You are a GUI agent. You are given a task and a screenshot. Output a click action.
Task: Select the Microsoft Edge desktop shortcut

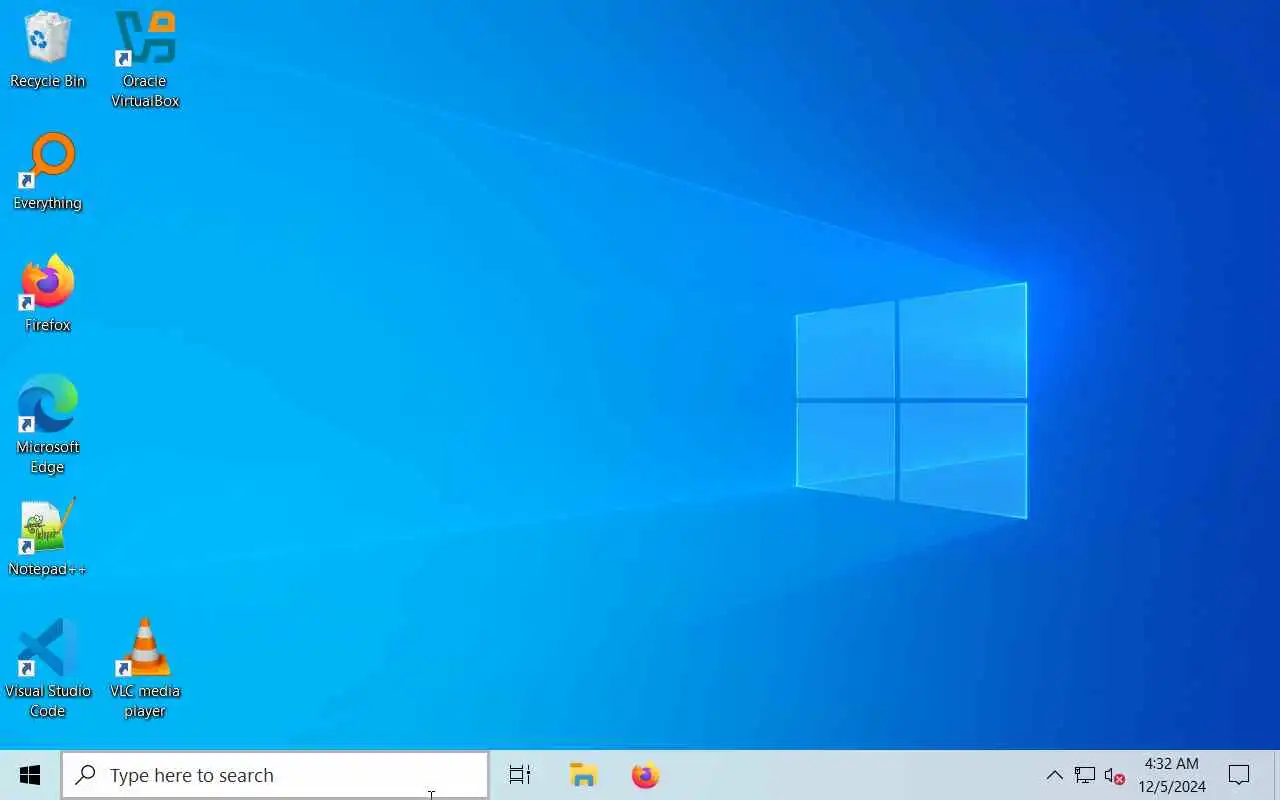tap(47, 424)
